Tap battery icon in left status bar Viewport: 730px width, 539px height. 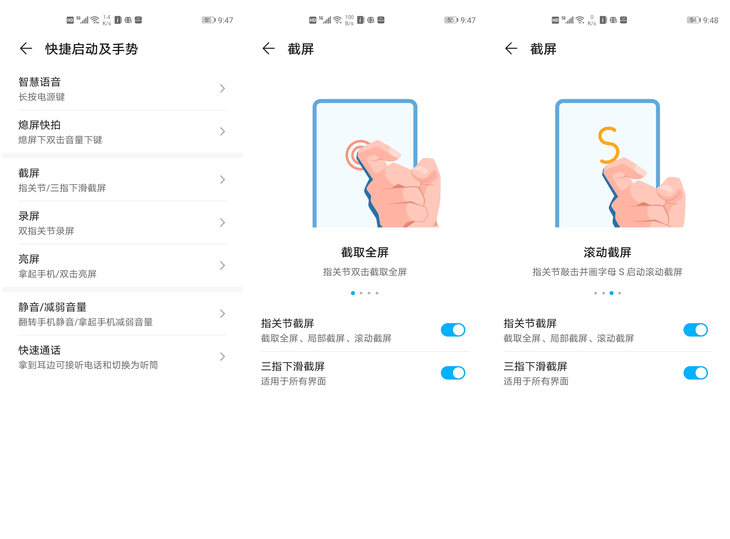(208, 20)
